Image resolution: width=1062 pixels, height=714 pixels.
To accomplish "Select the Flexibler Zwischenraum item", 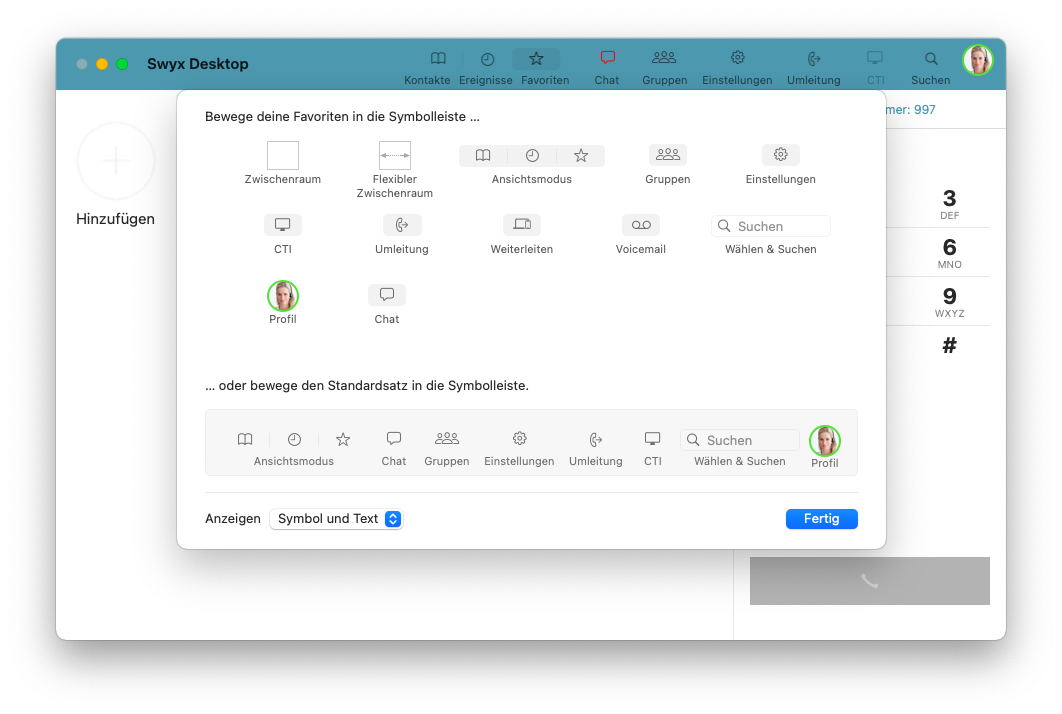I will click(395, 156).
